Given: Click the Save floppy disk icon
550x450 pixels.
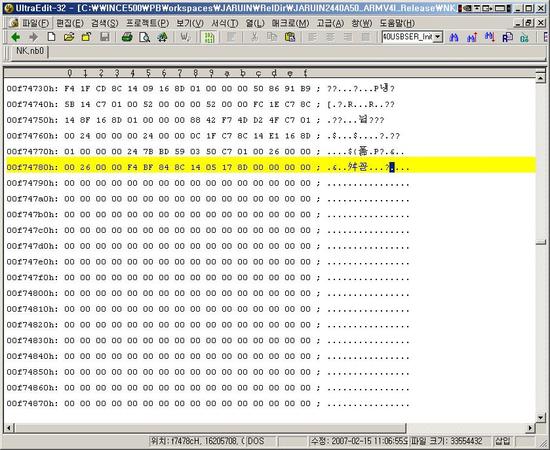Looking at the screenshot, I should click(105, 37).
